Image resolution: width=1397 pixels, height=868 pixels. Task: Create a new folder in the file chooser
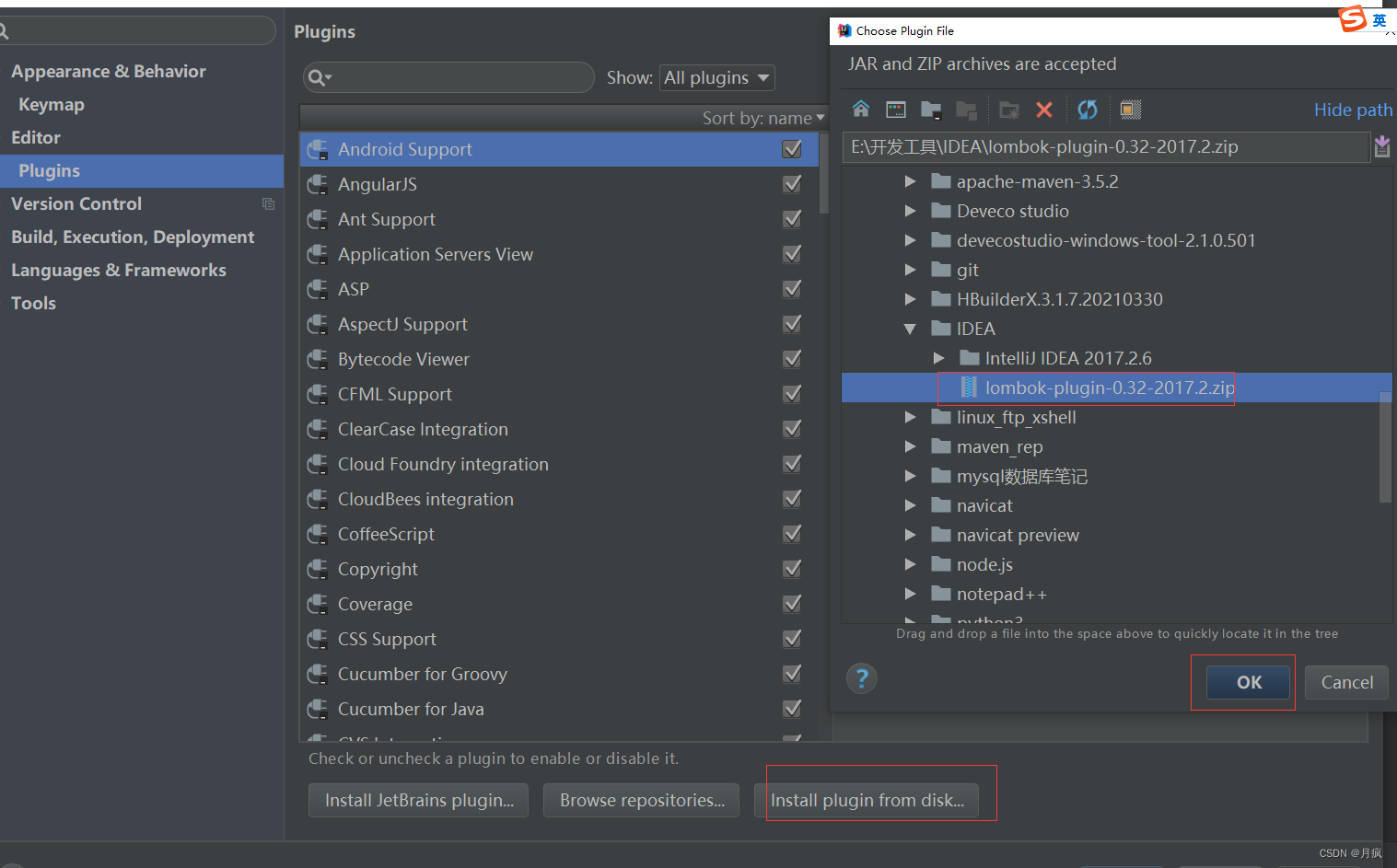click(x=1009, y=110)
